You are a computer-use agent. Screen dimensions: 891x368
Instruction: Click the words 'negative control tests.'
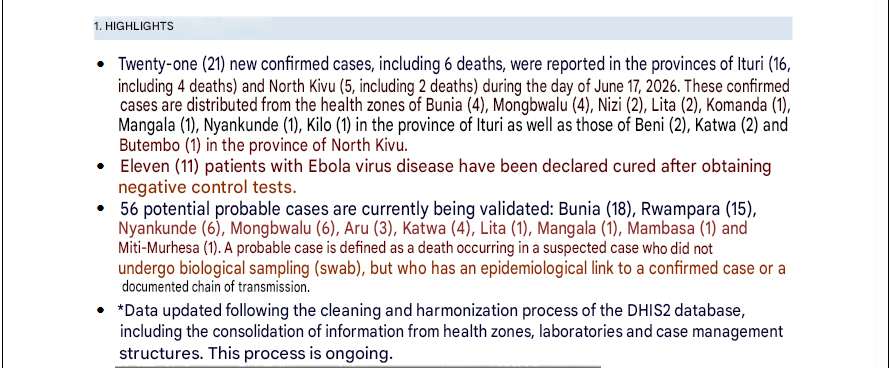(x=207, y=187)
